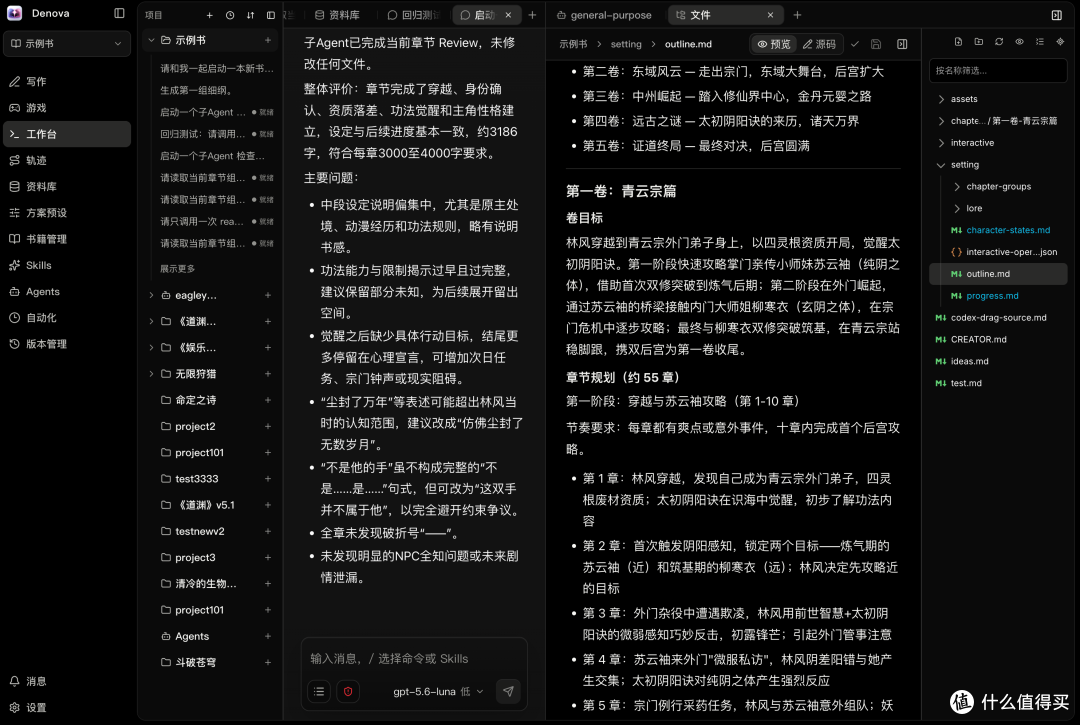
Task: Collapse the left sidebar via Denova header icon
Action: 119,13
